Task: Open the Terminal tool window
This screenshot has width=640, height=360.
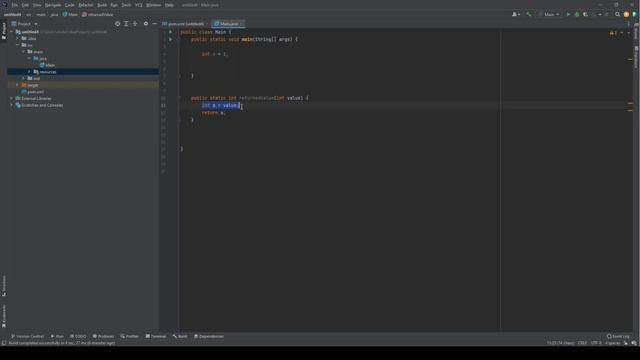Action: [156, 336]
